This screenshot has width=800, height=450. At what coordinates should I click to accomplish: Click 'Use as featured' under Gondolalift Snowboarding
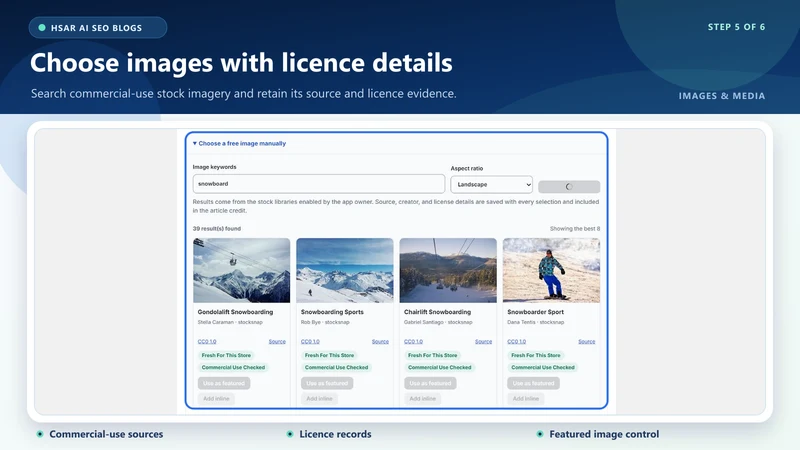tap(224, 383)
